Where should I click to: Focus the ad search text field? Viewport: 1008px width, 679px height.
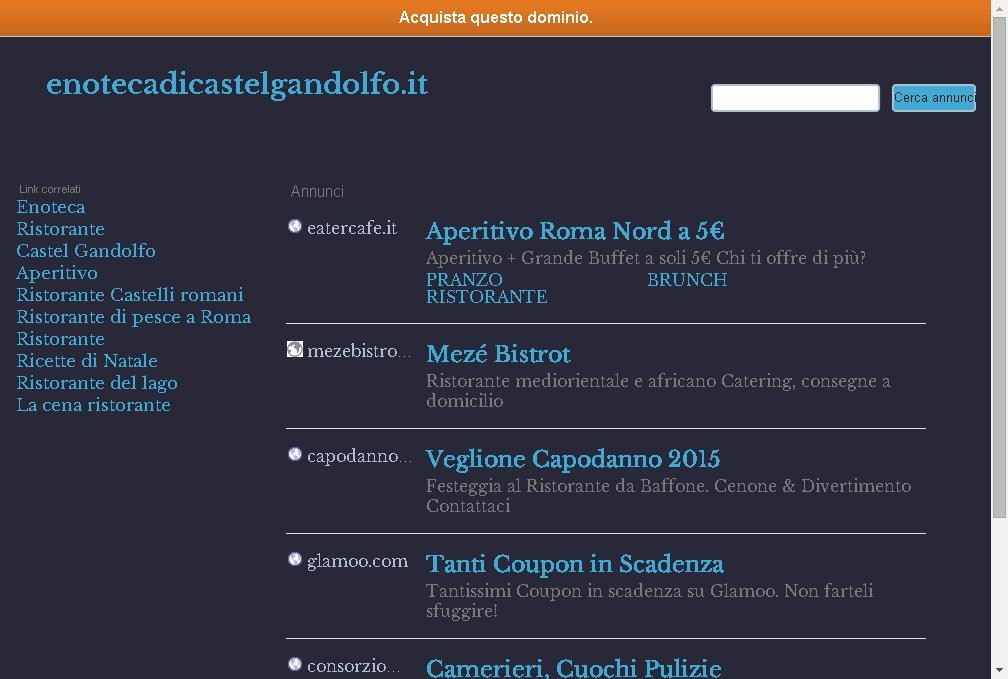pos(795,98)
